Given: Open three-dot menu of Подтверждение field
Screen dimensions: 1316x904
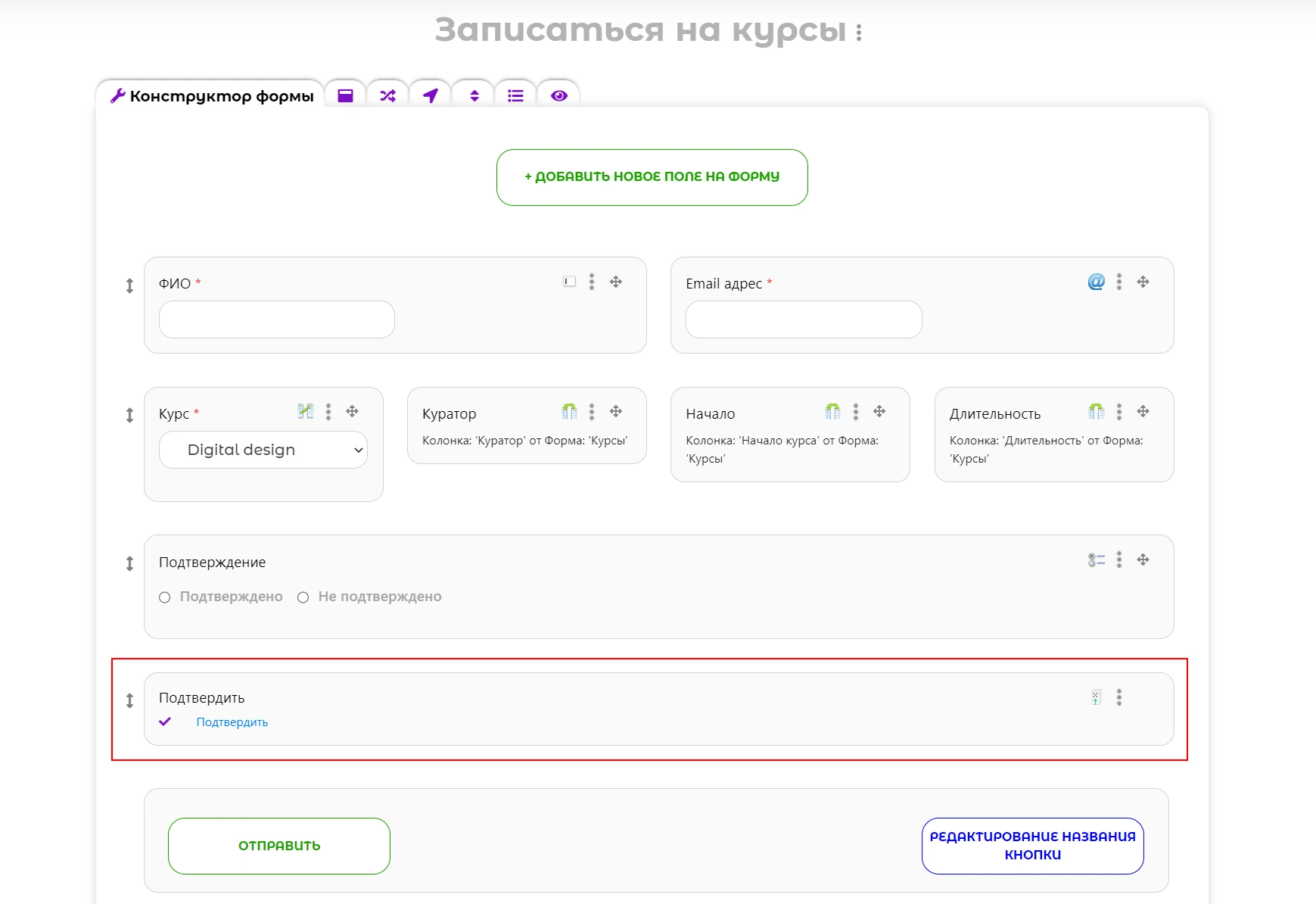Looking at the screenshot, I should click(x=1119, y=560).
